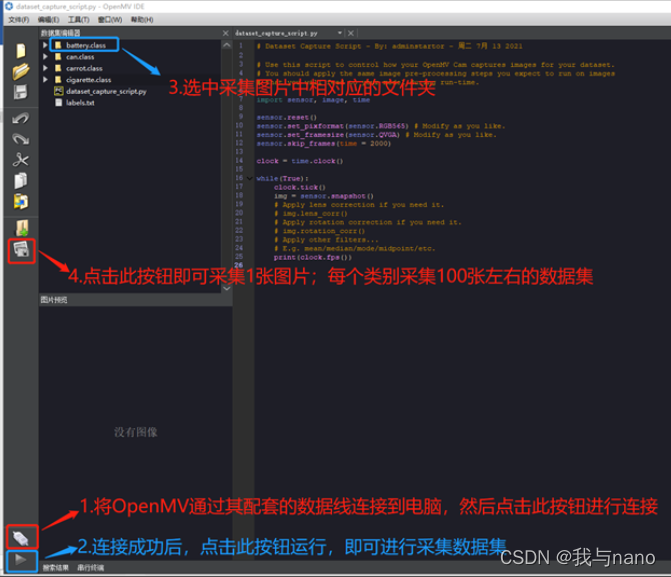Screen dimensions: 671x577
Task: Click the Open File folder icon
Action: (x=21, y=72)
